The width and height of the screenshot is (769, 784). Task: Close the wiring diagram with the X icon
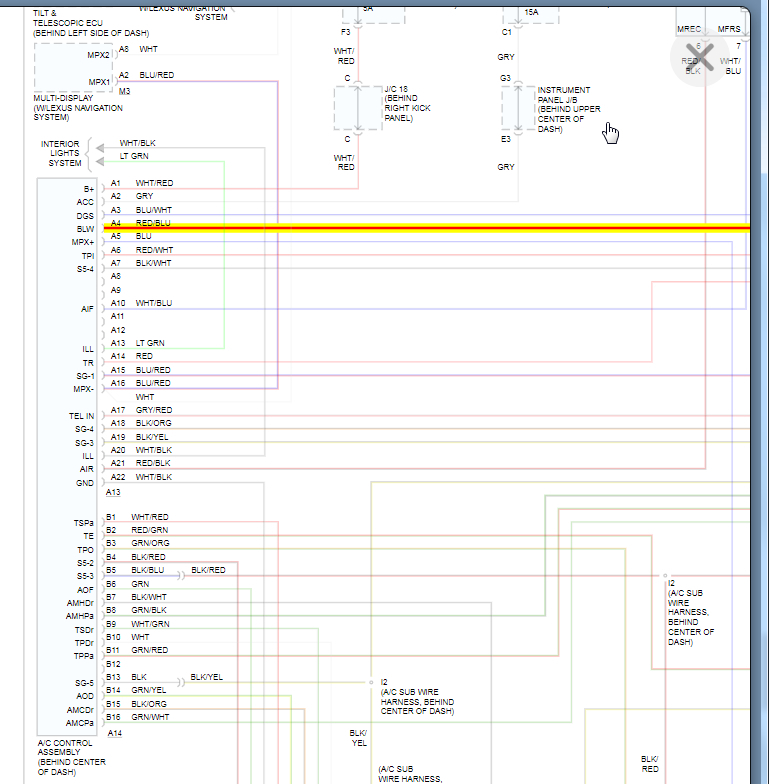click(x=702, y=56)
